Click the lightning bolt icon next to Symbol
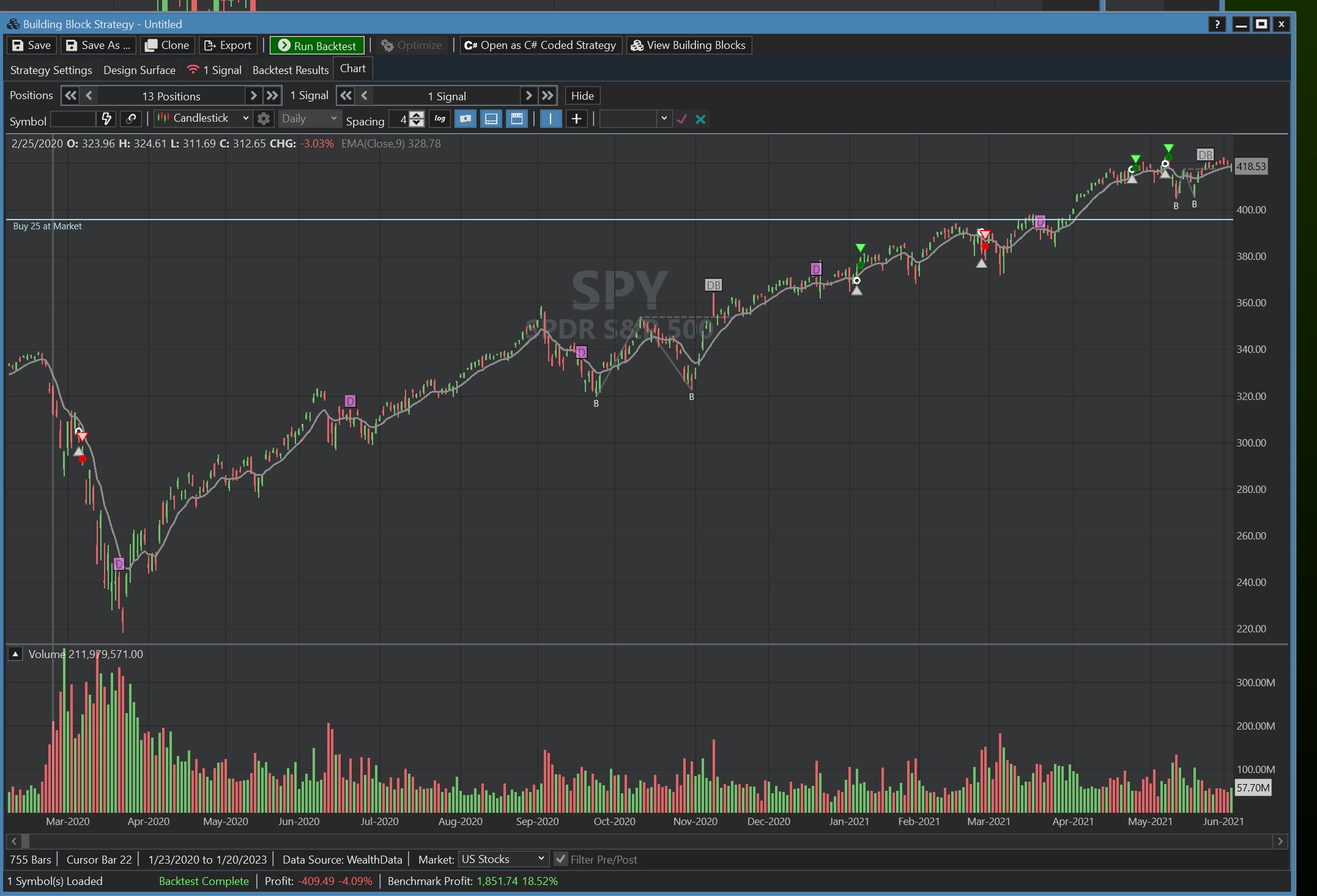The width and height of the screenshot is (1317, 896). (106, 119)
